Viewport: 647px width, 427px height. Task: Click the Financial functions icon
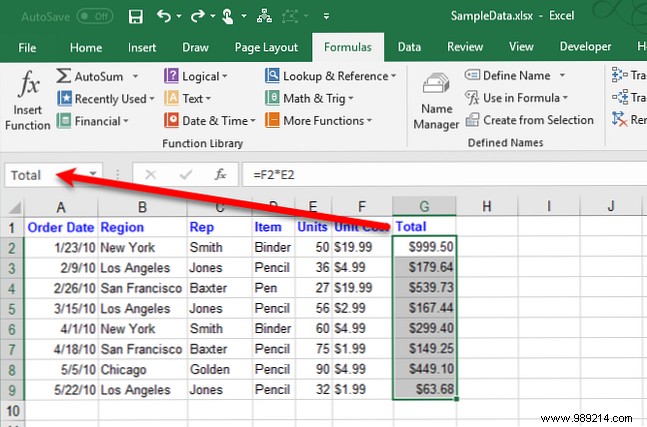pyautogui.click(x=64, y=120)
